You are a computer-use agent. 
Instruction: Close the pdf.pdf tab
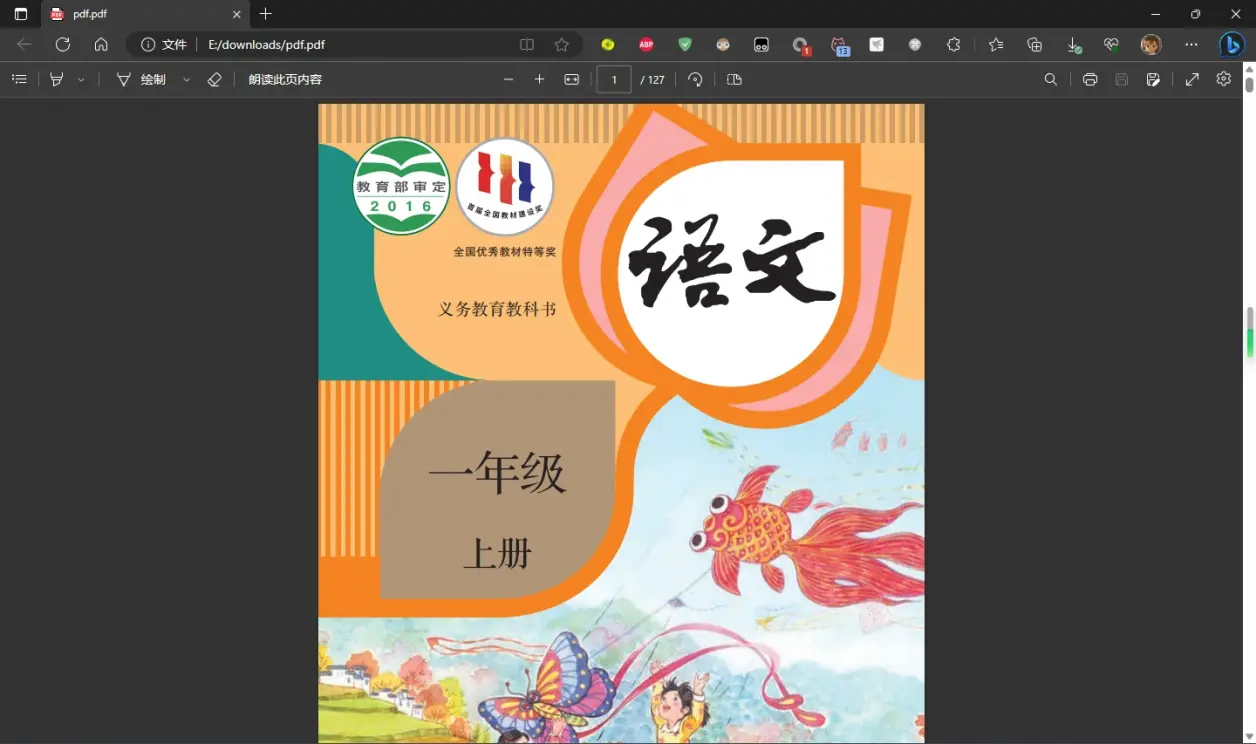237,14
